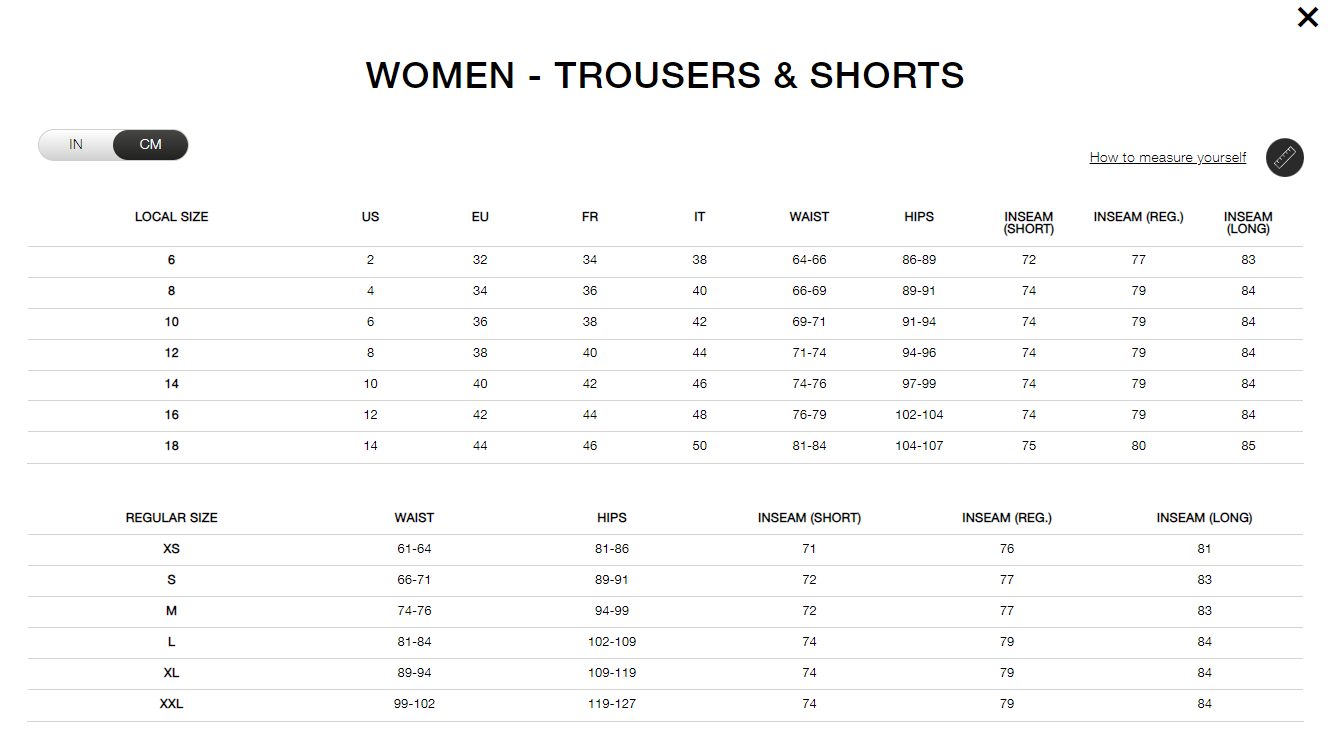Click the INSEAM (LONG) header in the bottom table
1331x753 pixels.
[x=1204, y=518]
